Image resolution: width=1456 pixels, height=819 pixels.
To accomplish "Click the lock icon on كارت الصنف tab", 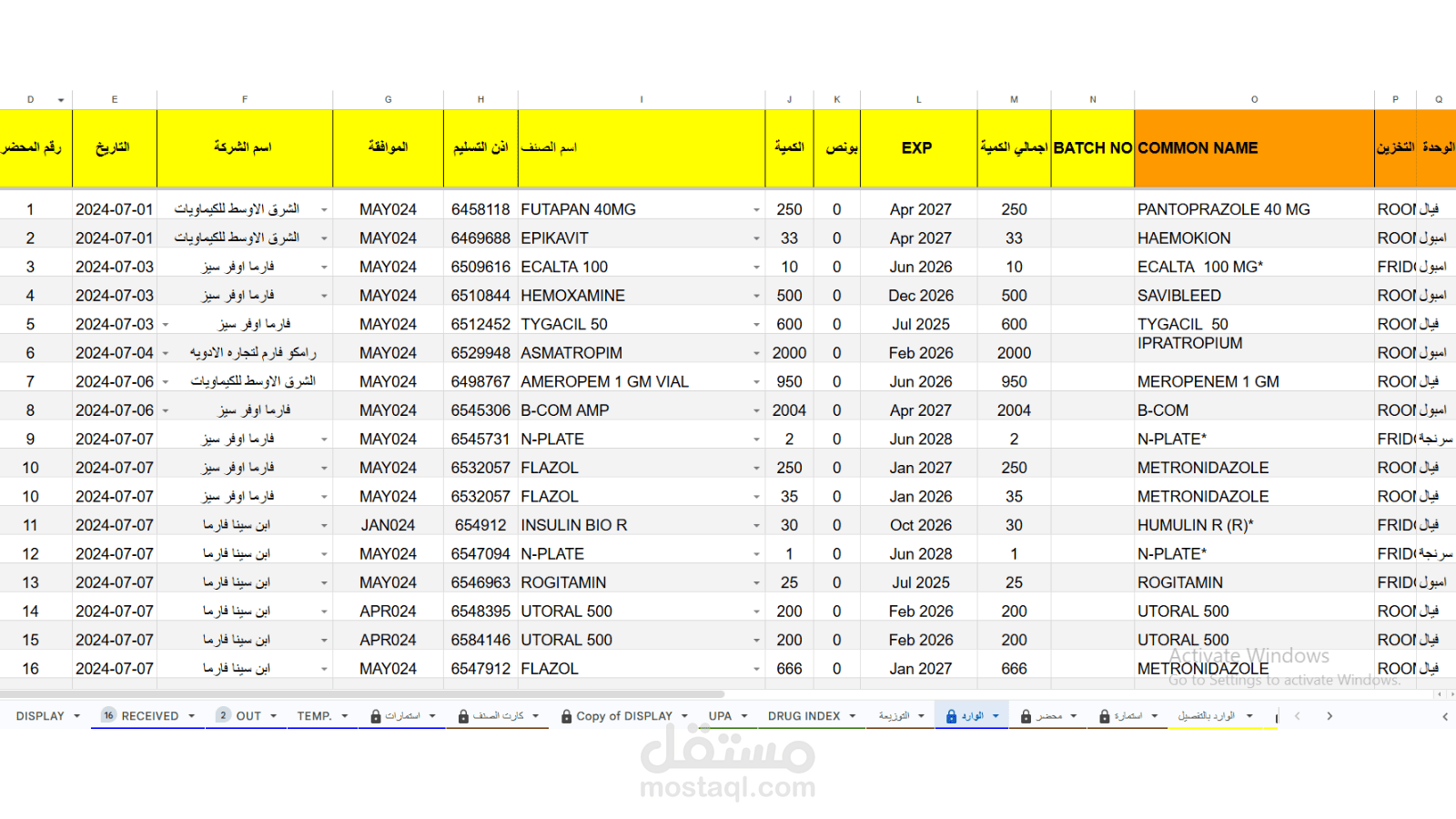I will coord(463,716).
